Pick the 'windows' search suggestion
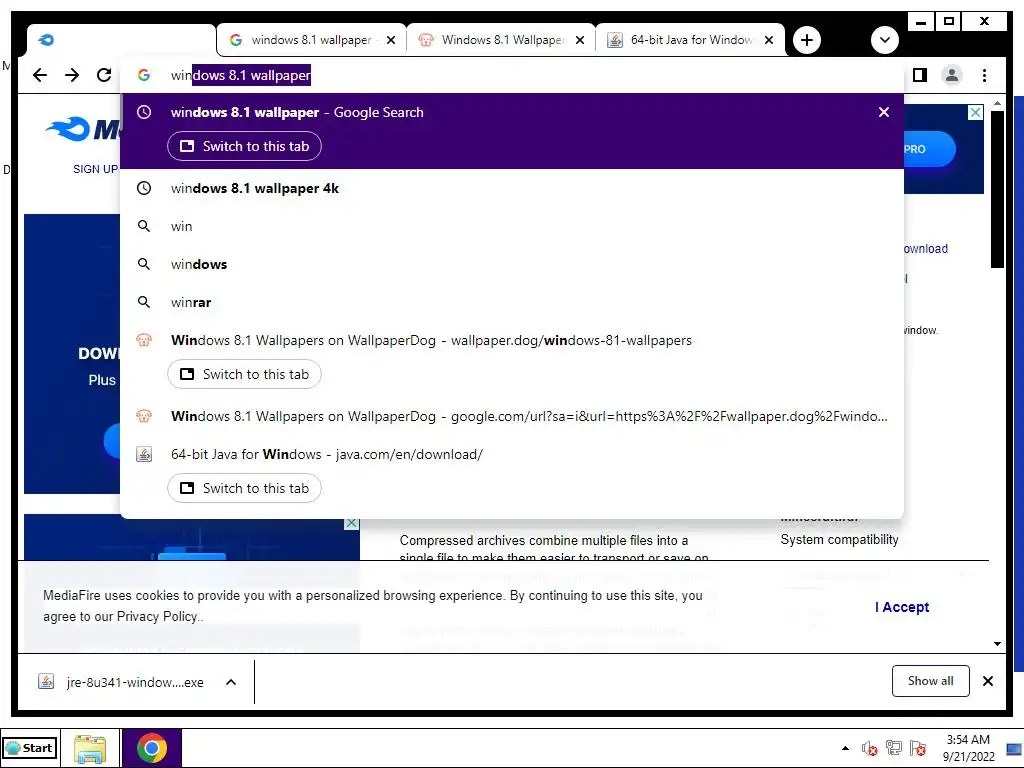This screenshot has height=768, width=1024. pos(512,264)
